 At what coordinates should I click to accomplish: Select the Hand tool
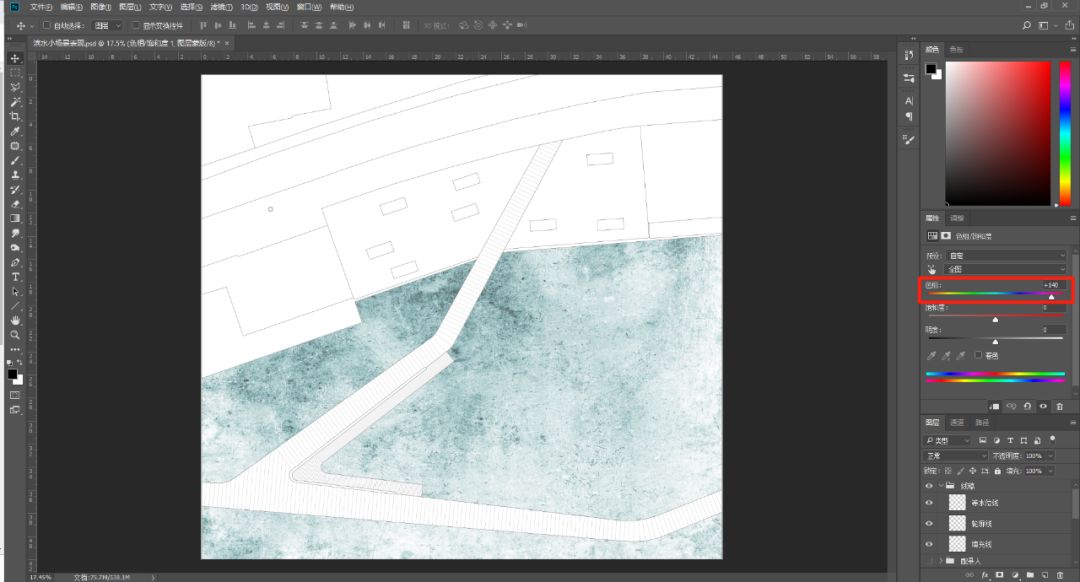(x=15, y=320)
